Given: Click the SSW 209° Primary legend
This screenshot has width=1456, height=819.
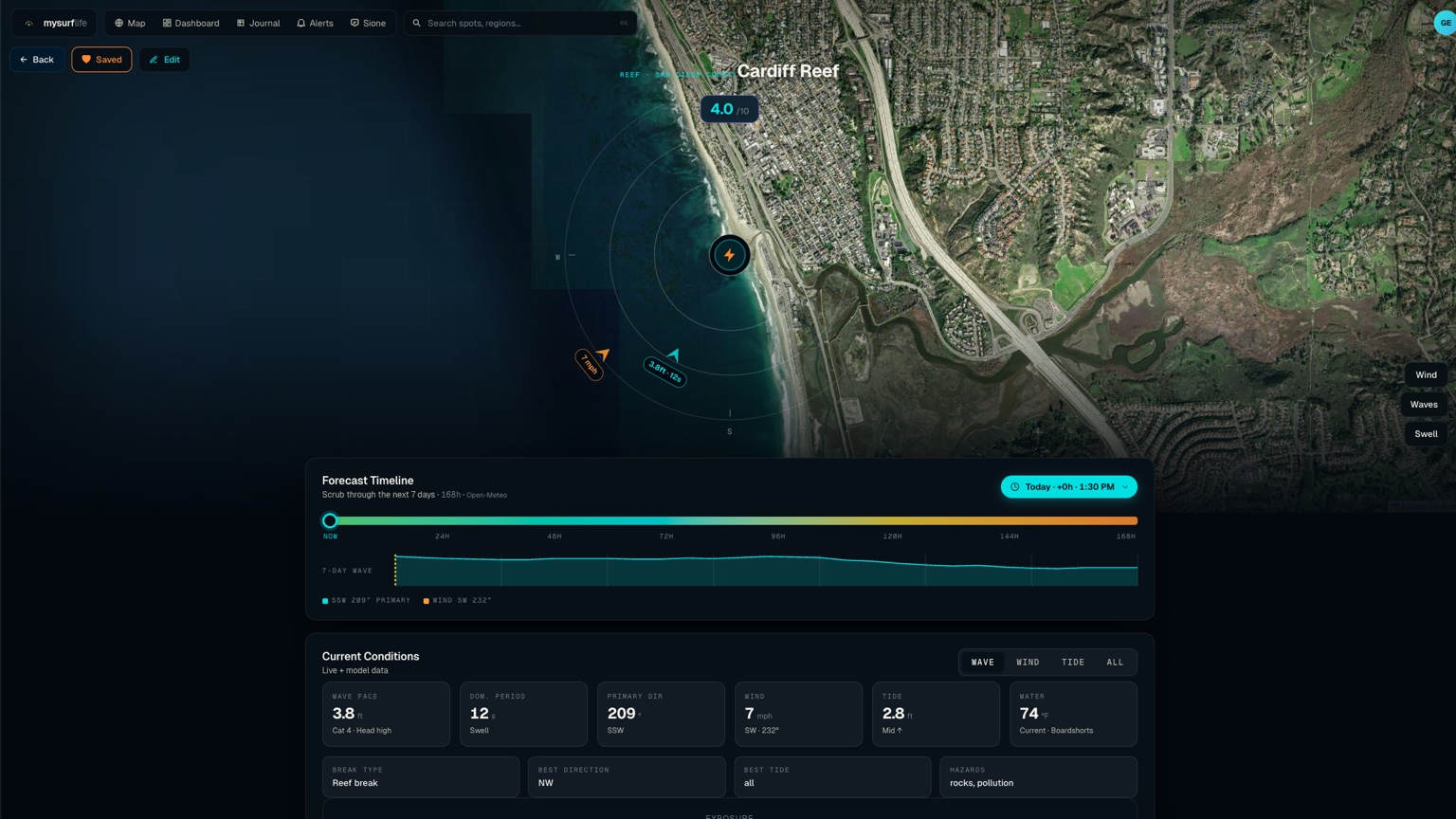Looking at the screenshot, I should point(366,601).
